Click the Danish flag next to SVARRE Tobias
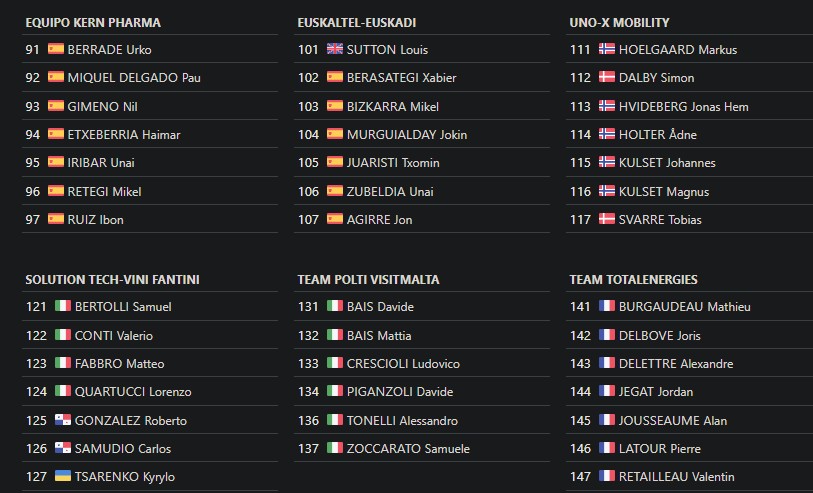Screen dimensions: 813x493 [607, 219]
